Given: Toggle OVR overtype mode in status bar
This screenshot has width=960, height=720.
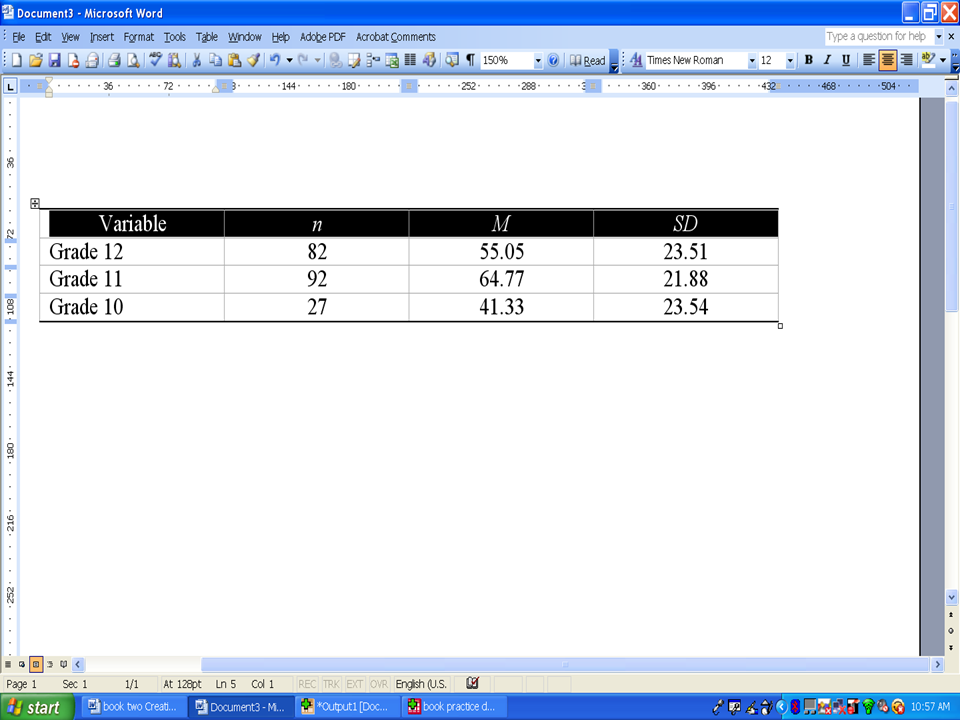Looking at the screenshot, I should 378,684.
